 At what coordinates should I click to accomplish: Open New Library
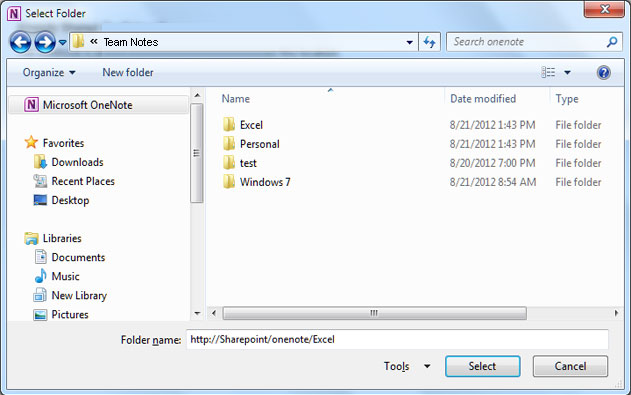79,296
